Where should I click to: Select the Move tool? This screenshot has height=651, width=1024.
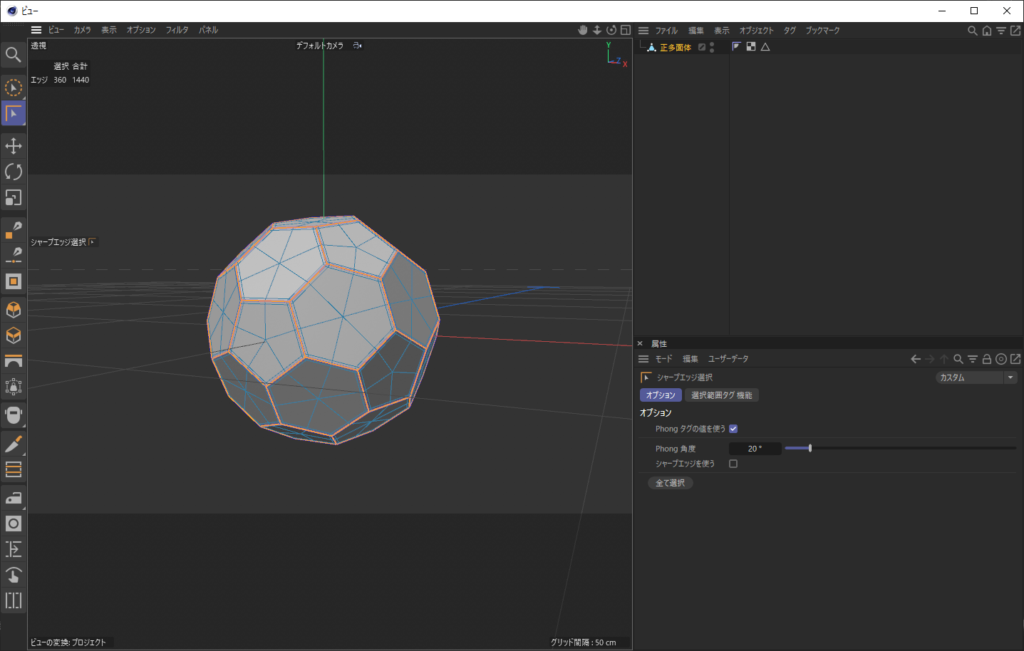pyautogui.click(x=14, y=146)
